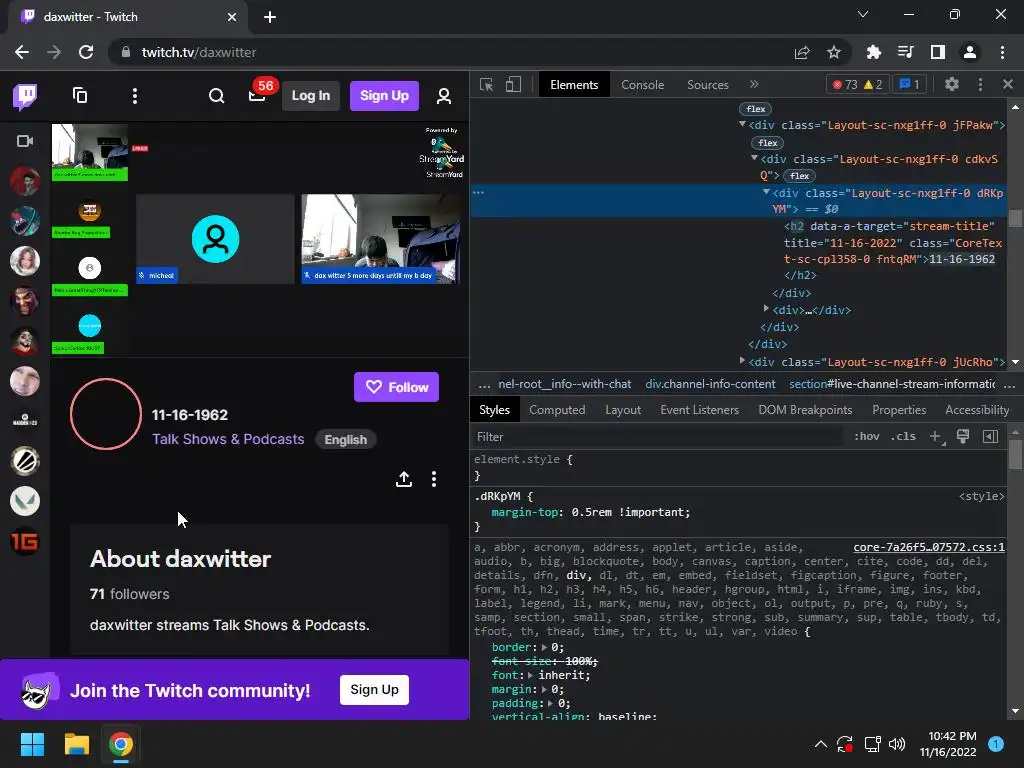
Task: Open the Properties tab in DevTools
Action: 899,410
